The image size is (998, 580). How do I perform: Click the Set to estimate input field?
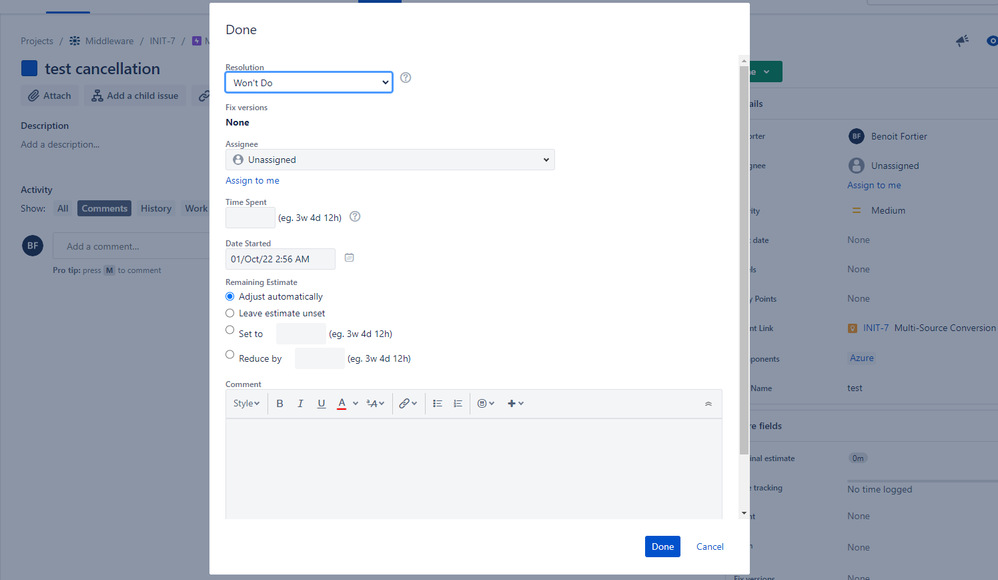click(301, 334)
